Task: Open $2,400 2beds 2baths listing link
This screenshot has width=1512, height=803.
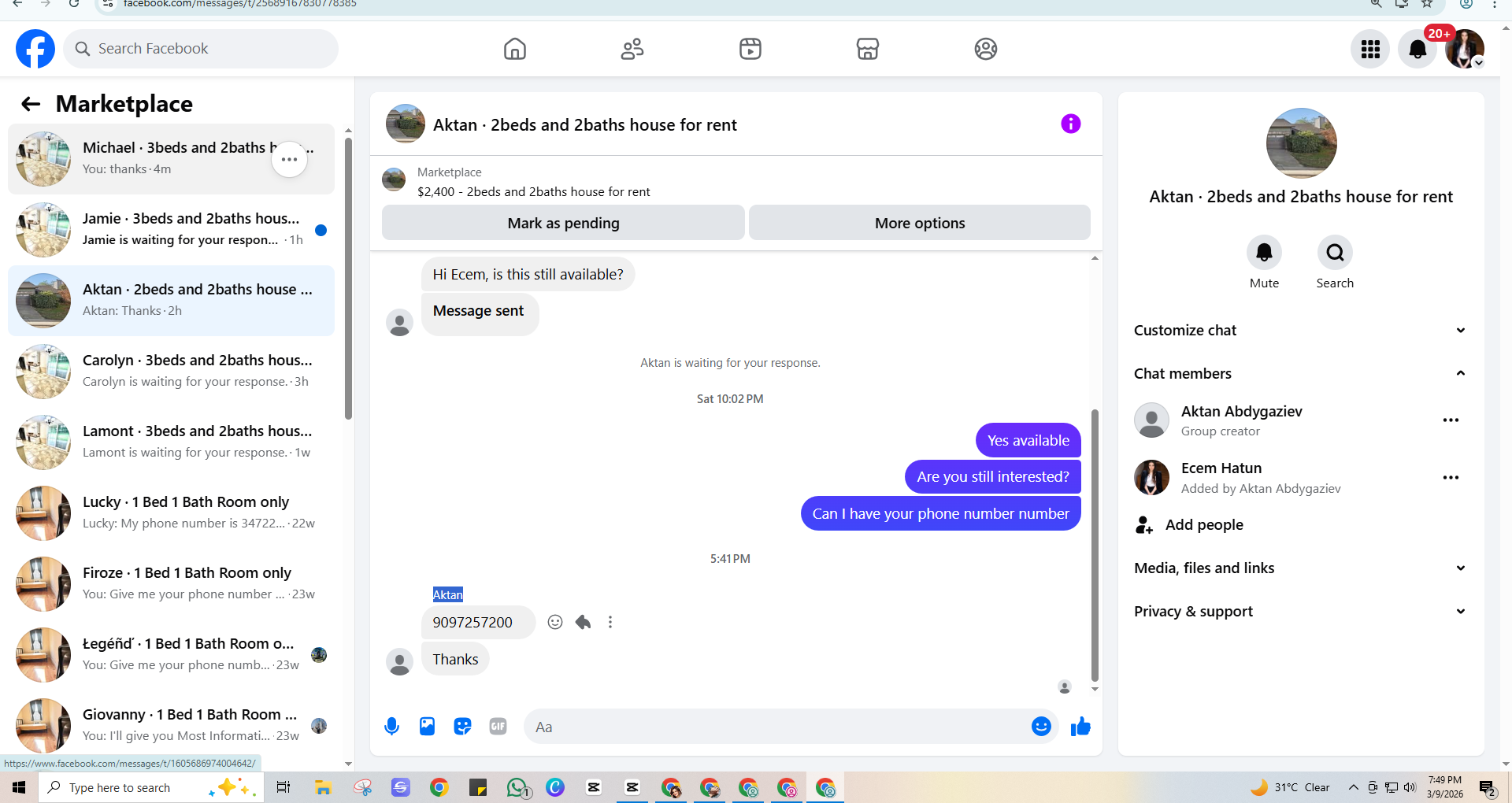Action: [534, 191]
